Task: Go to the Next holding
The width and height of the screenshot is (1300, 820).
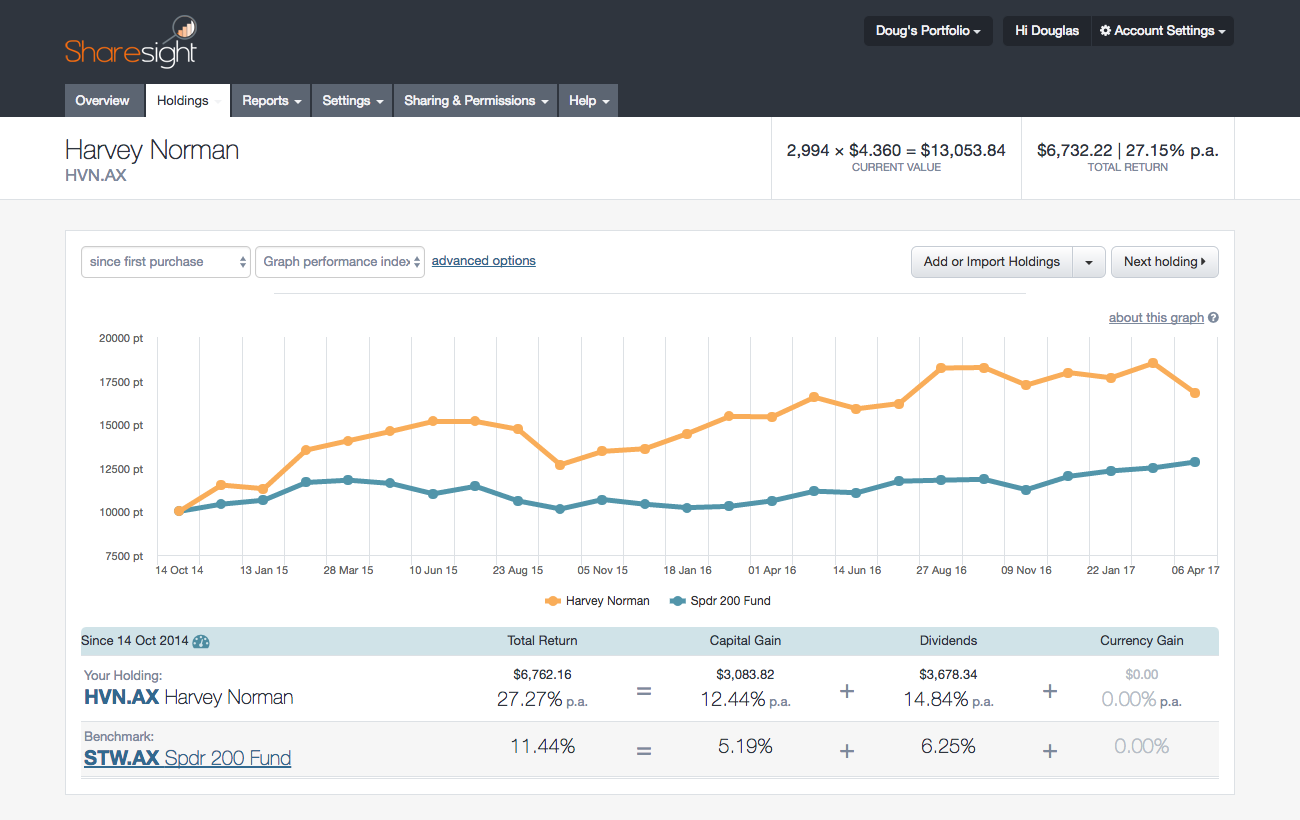Action: (1165, 262)
